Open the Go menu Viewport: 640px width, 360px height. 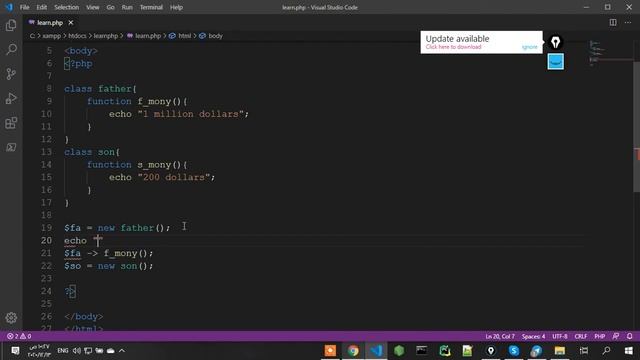[x=110, y=7]
